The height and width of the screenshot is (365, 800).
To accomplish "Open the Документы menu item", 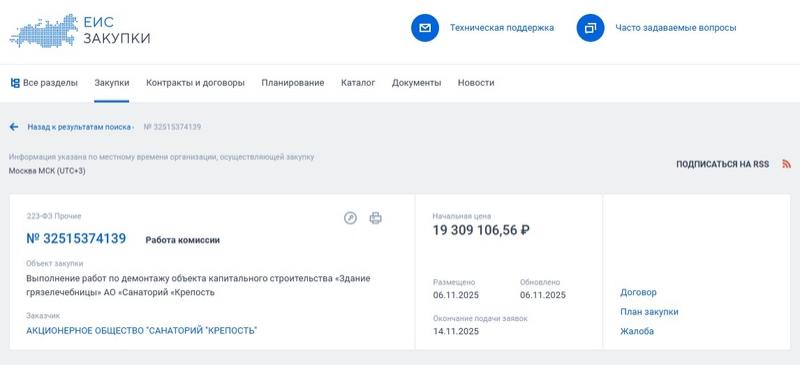I will tap(416, 83).
